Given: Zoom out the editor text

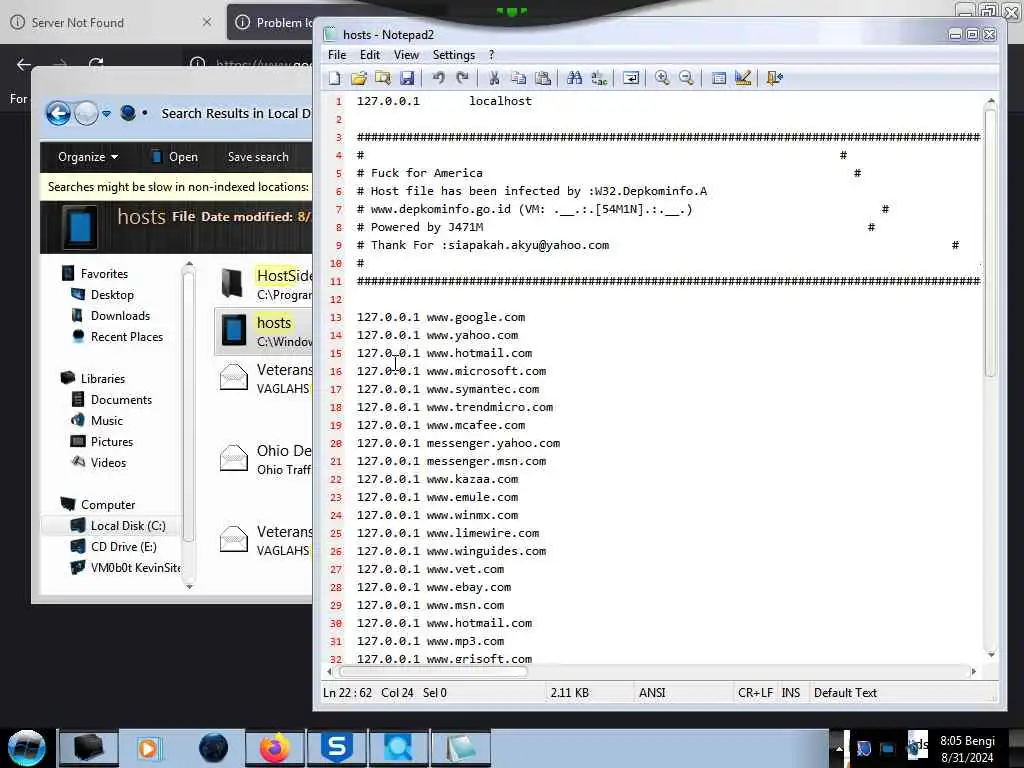Looking at the screenshot, I should [x=686, y=78].
